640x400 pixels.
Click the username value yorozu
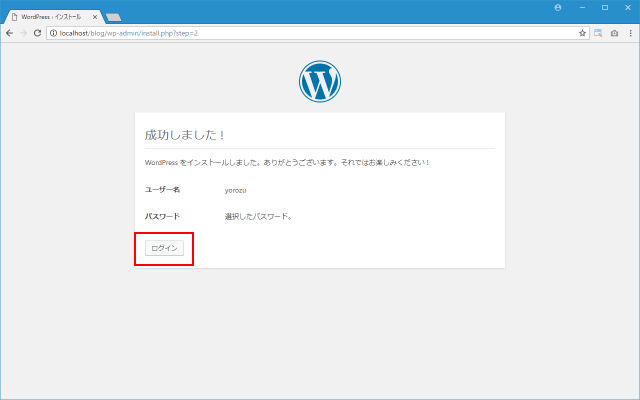point(236,190)
